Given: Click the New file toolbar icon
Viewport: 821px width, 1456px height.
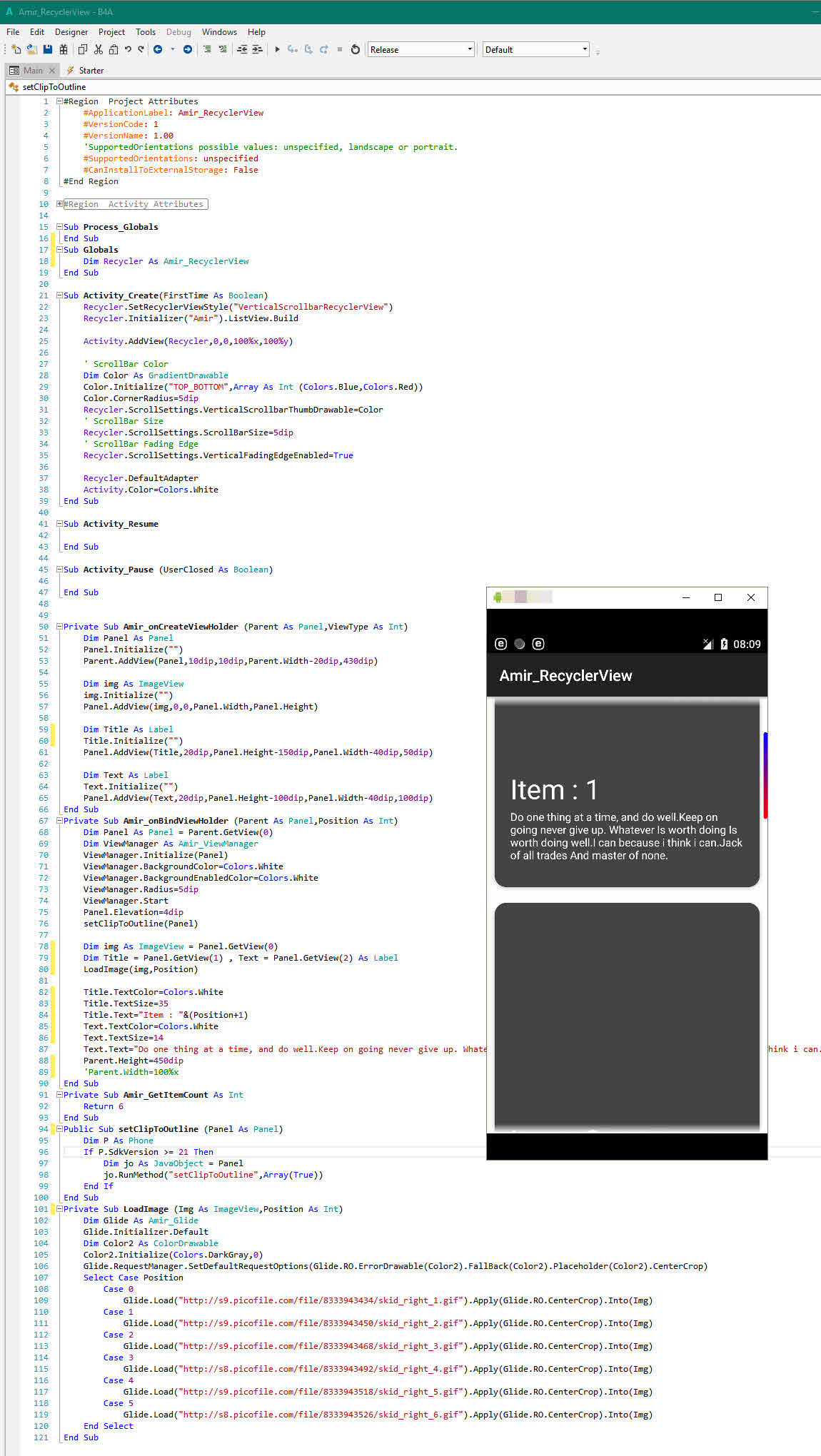Looking at the screenshot, I should point(16,49).
